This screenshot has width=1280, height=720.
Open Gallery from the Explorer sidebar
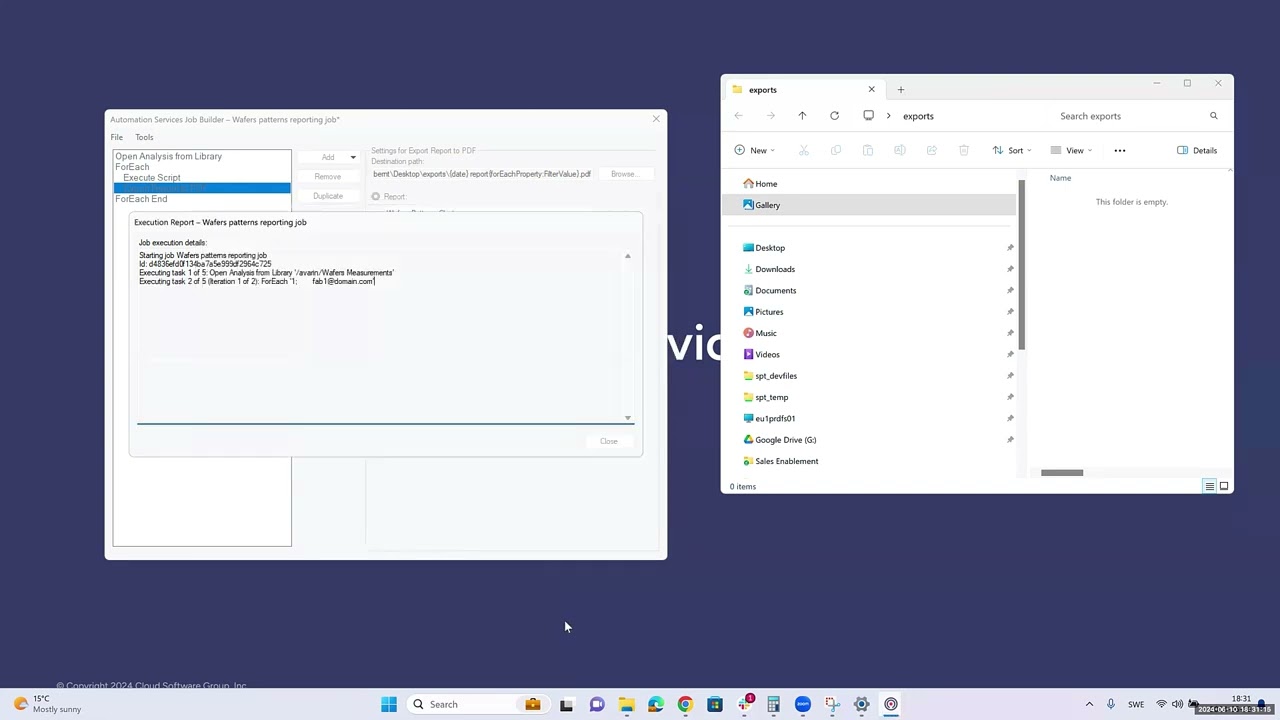pyautogui.click(x=766, y=204)
